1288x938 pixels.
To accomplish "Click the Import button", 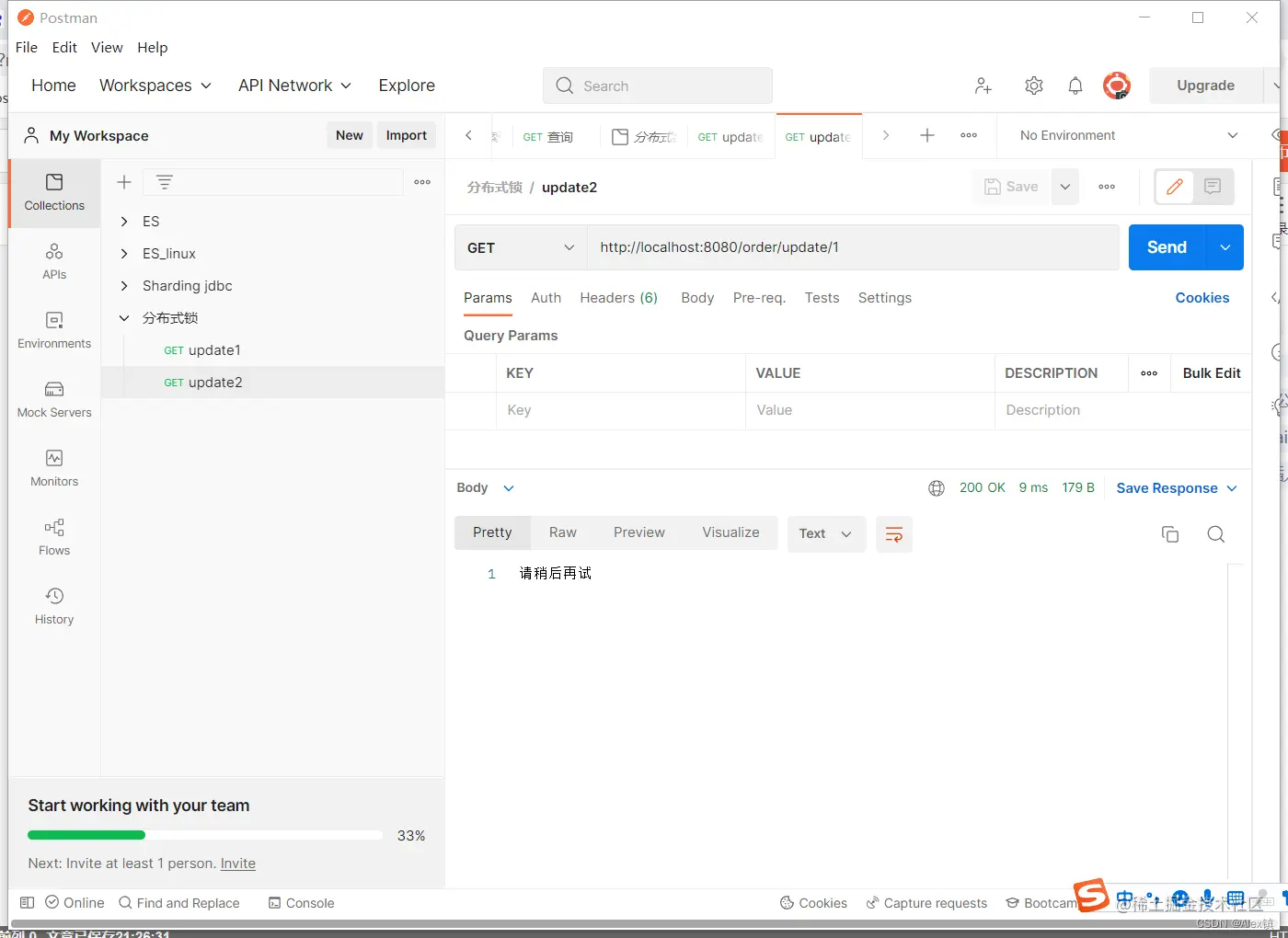I will point(407,135).
